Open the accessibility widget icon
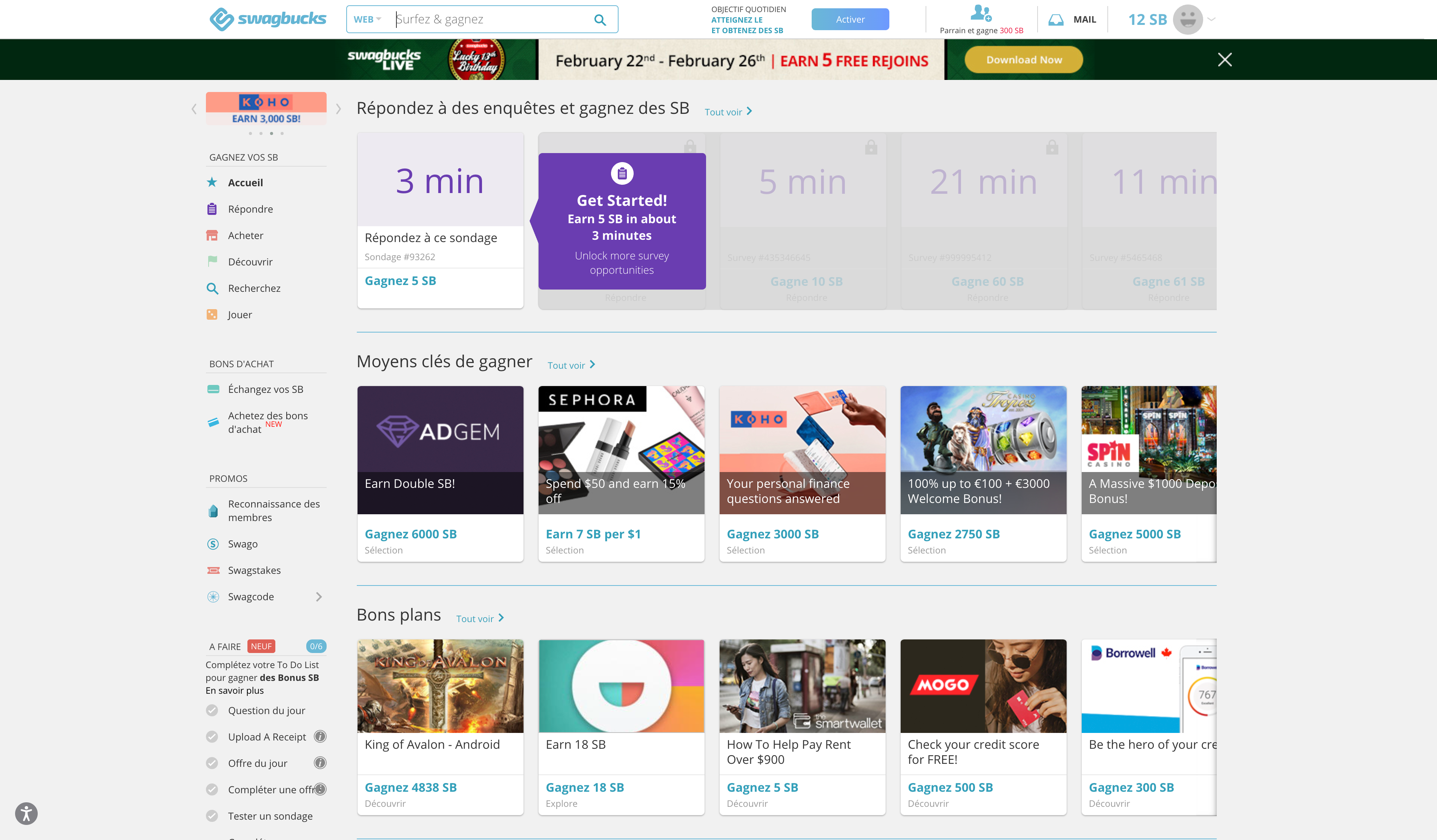The width and height of the screenshot is (1437, 840). 26,813
